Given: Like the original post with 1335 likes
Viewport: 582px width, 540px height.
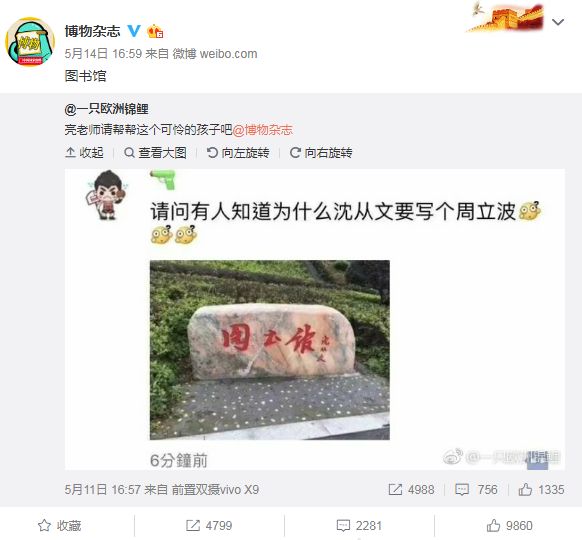Looking at the screenshot, I should [542, 490].
